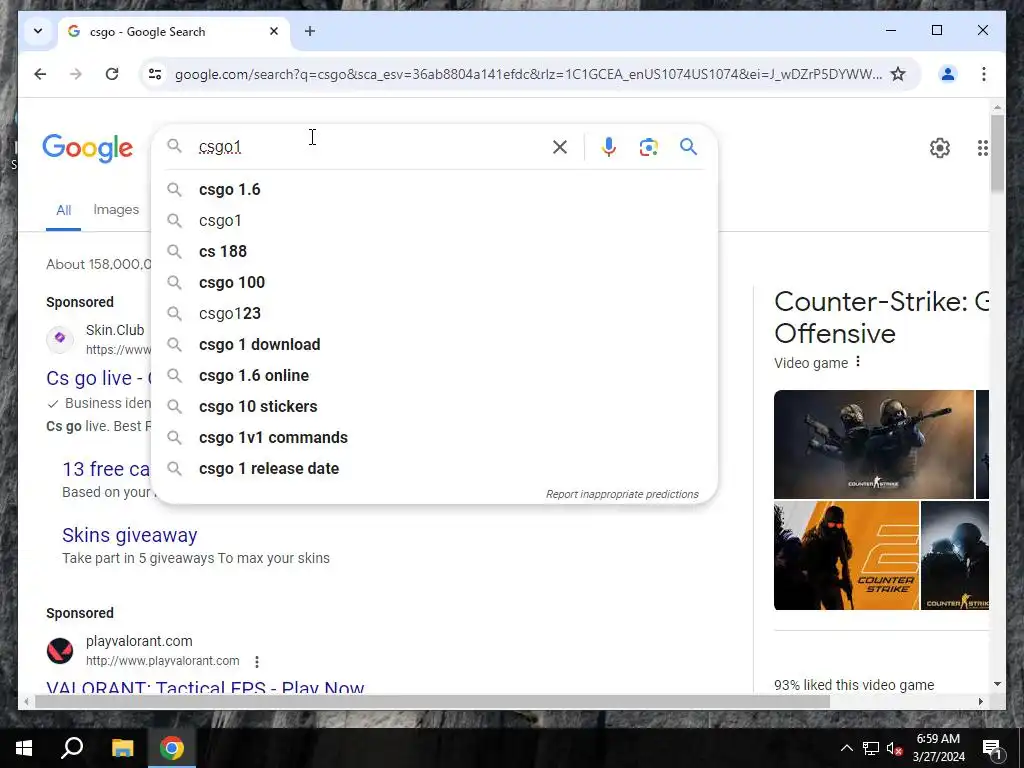Open the orange Counter-Strike 2 thumbnail
This screenshot has height=768, width=1024.
point(846,556)
